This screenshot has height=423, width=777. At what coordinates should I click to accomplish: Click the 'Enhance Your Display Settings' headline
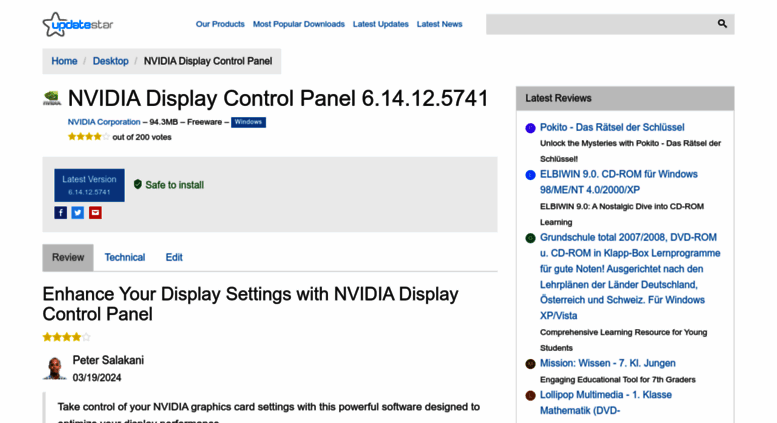[250, 304]
